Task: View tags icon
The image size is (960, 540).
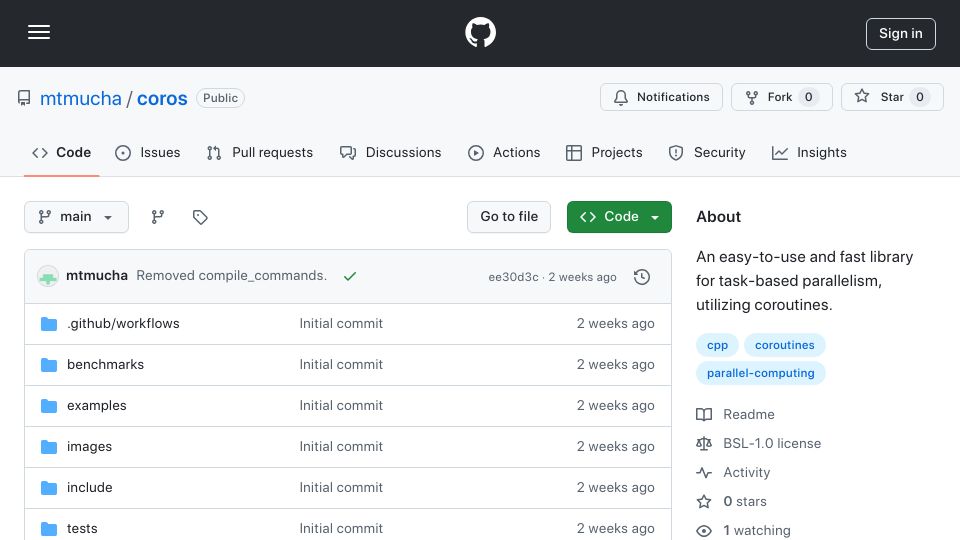Action: tap(200, 217)
